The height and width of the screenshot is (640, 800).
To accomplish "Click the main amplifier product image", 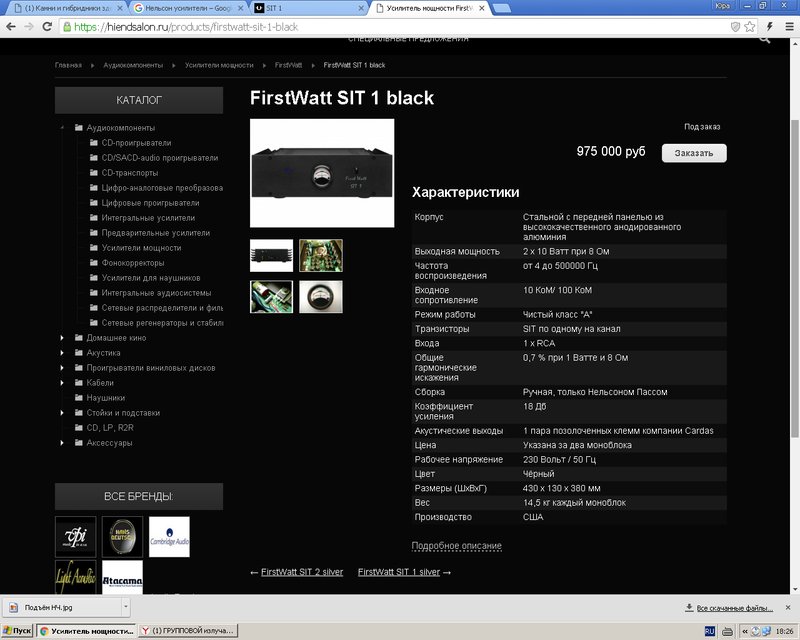I will 322,173.
